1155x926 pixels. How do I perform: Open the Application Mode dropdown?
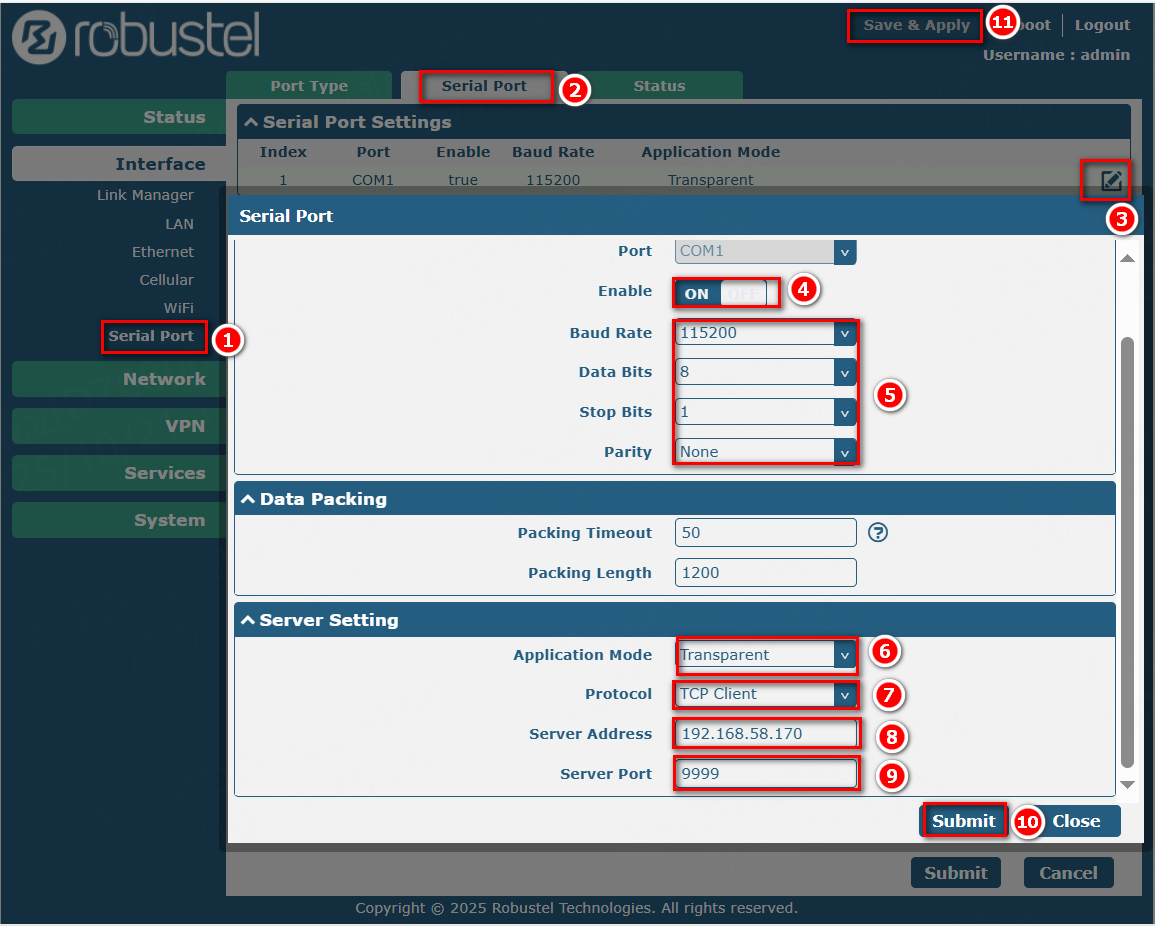click(766, 655)
